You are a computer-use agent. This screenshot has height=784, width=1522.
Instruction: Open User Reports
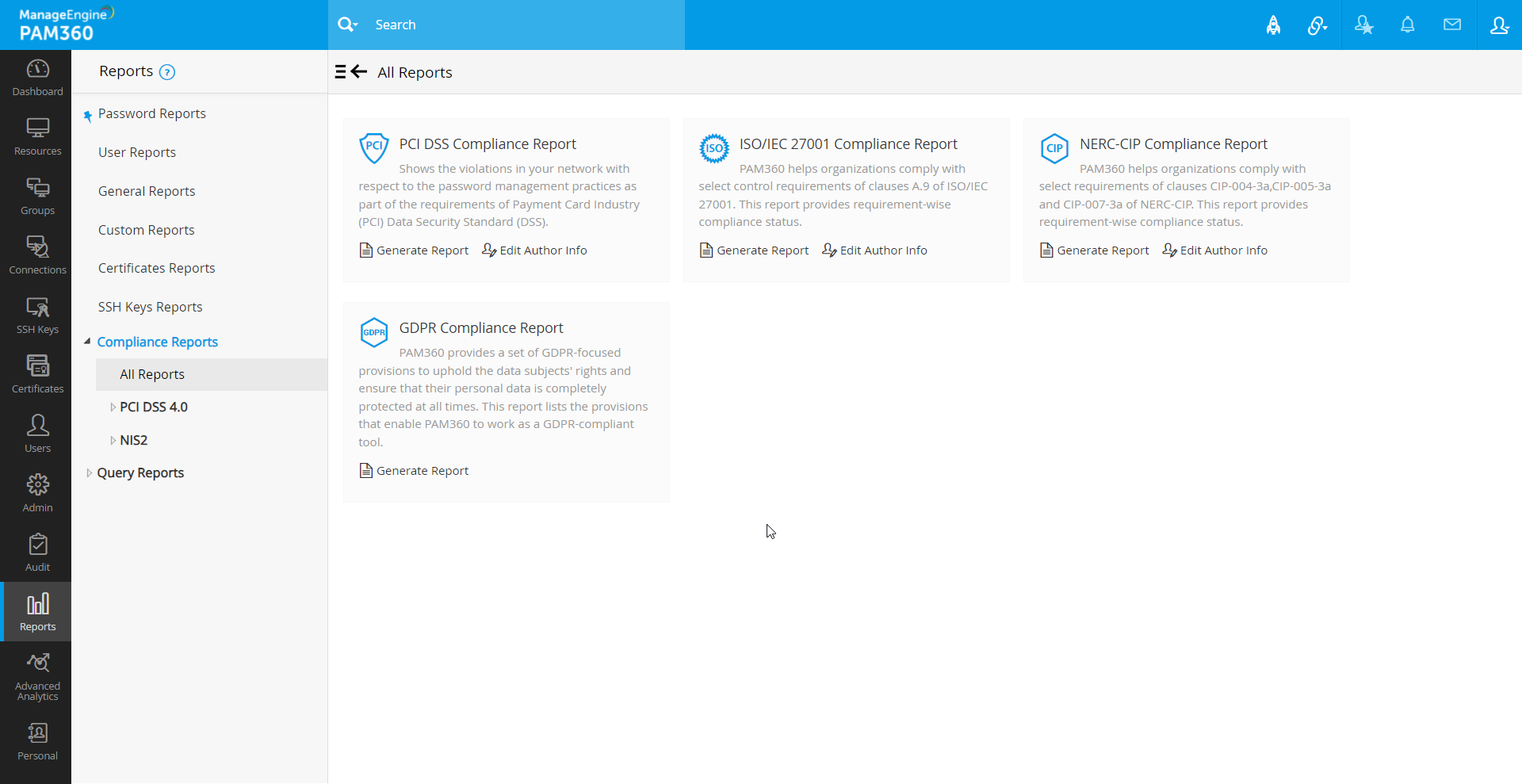pos(137,152)
